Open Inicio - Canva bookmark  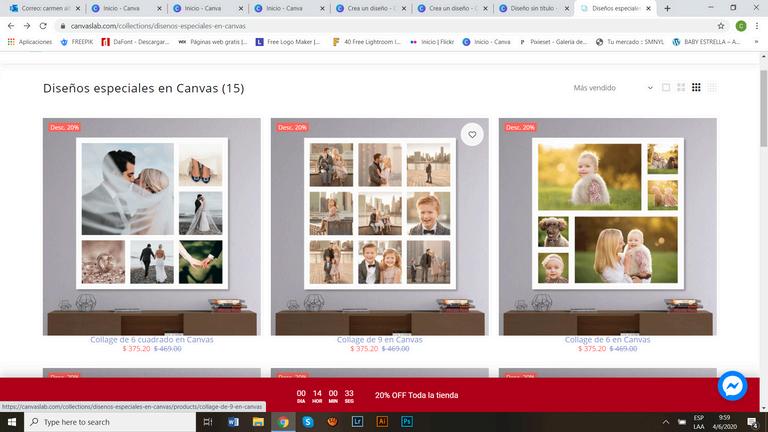(486, 42)
